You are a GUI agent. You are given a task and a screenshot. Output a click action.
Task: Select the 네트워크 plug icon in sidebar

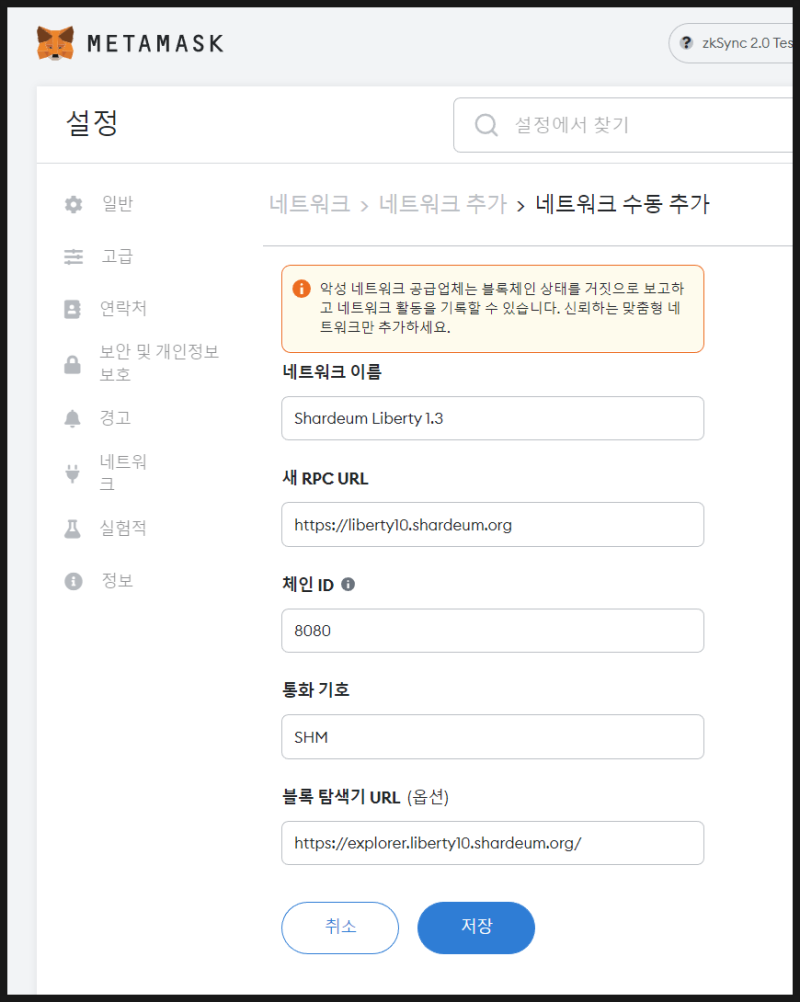(72, 470)
